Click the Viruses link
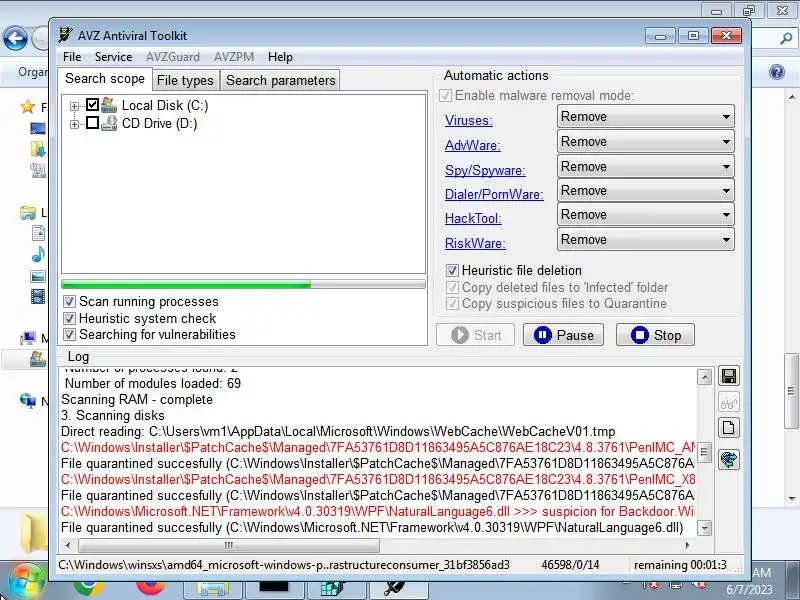Image resolution: width=800 pixels, height=600 pixels. [x=468, y=120]
